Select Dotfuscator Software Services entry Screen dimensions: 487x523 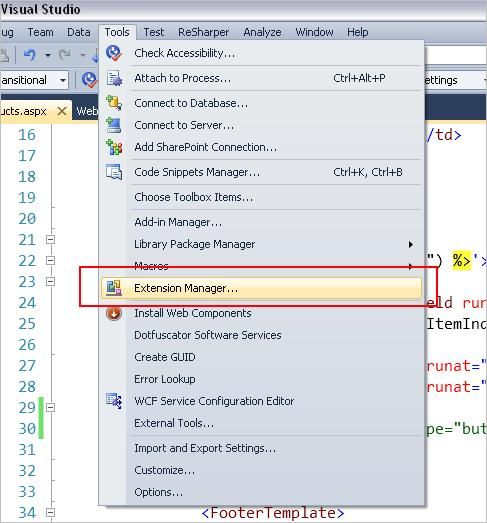[x=262, y=335]
